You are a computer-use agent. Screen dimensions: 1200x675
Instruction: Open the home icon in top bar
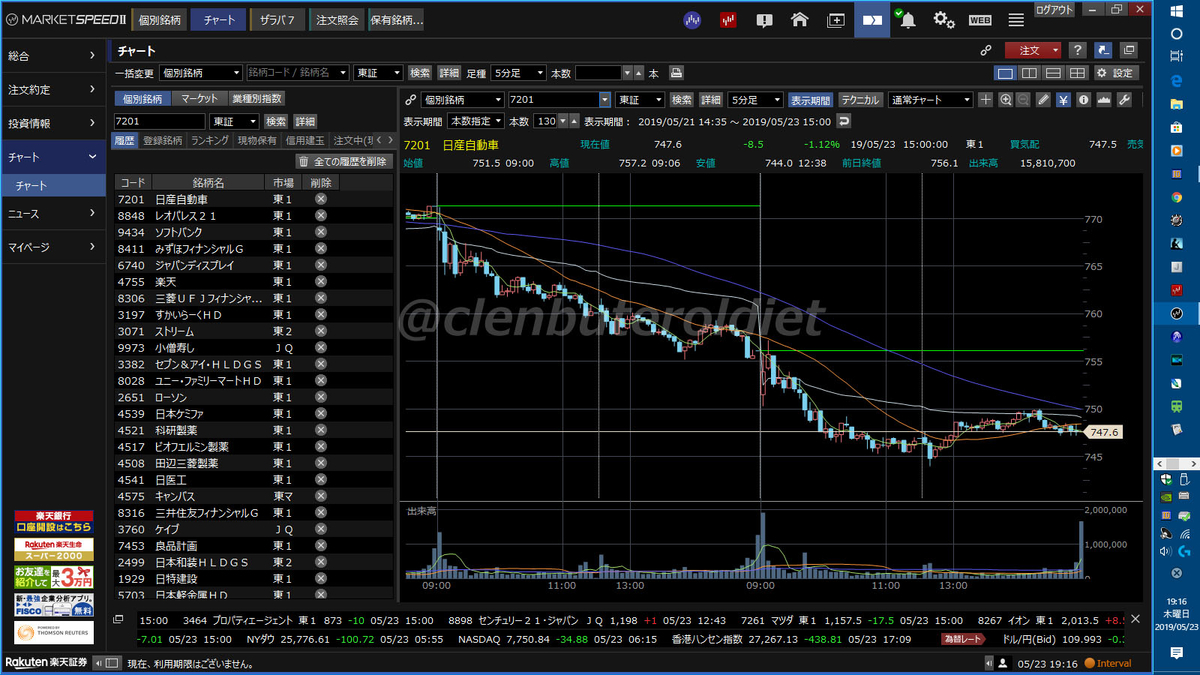pos(799,19)
